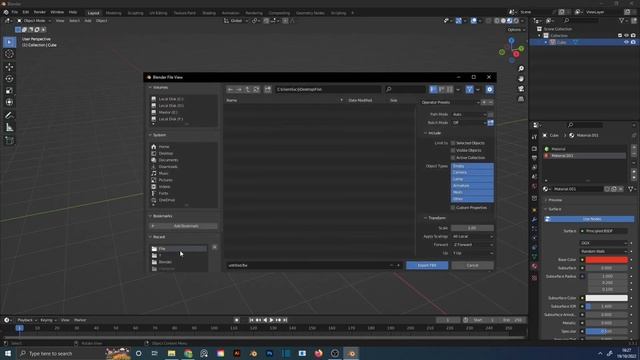Click the white Subsurface Color swatch

point(607,298)
